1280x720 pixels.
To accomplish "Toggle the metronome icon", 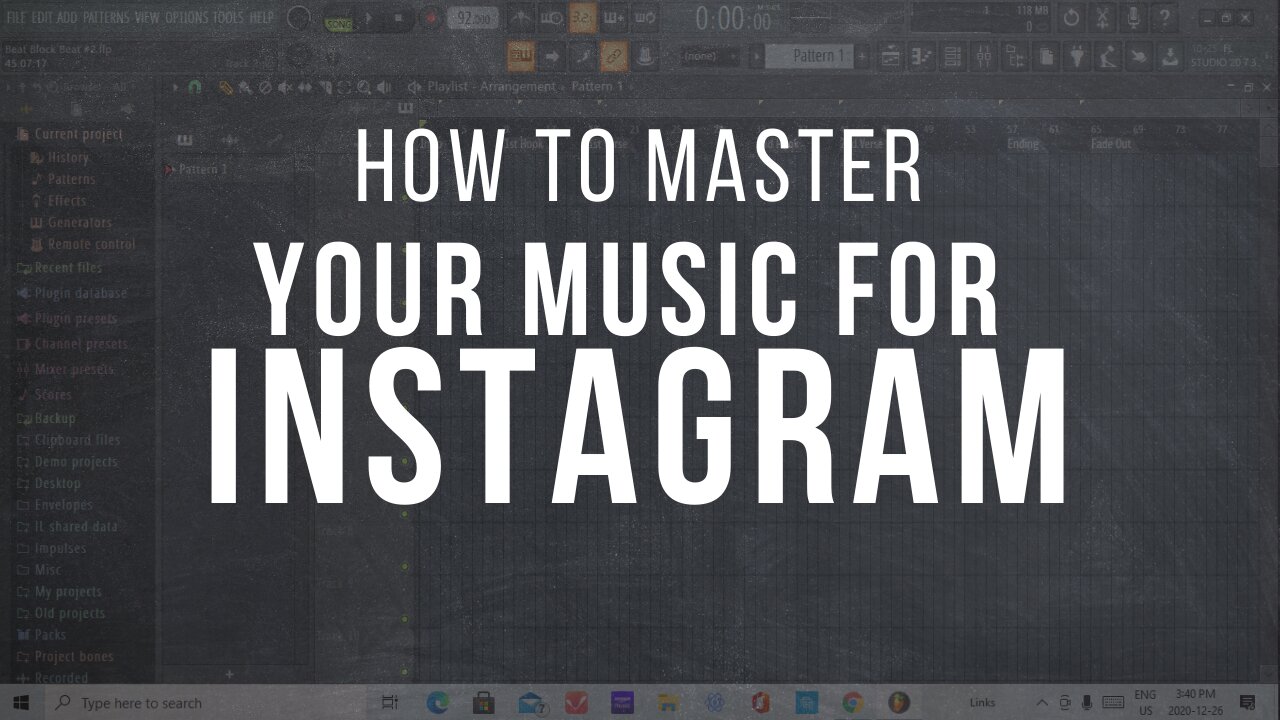I will click(521, 18).
